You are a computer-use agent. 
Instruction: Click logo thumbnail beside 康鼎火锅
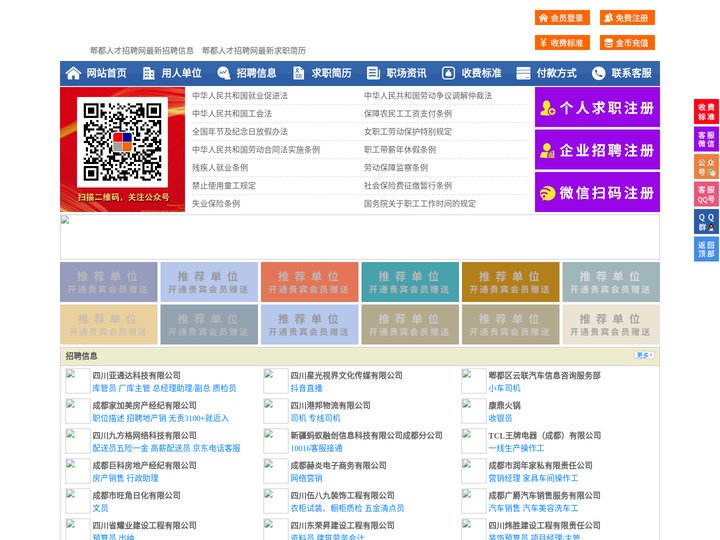point(473,411)
